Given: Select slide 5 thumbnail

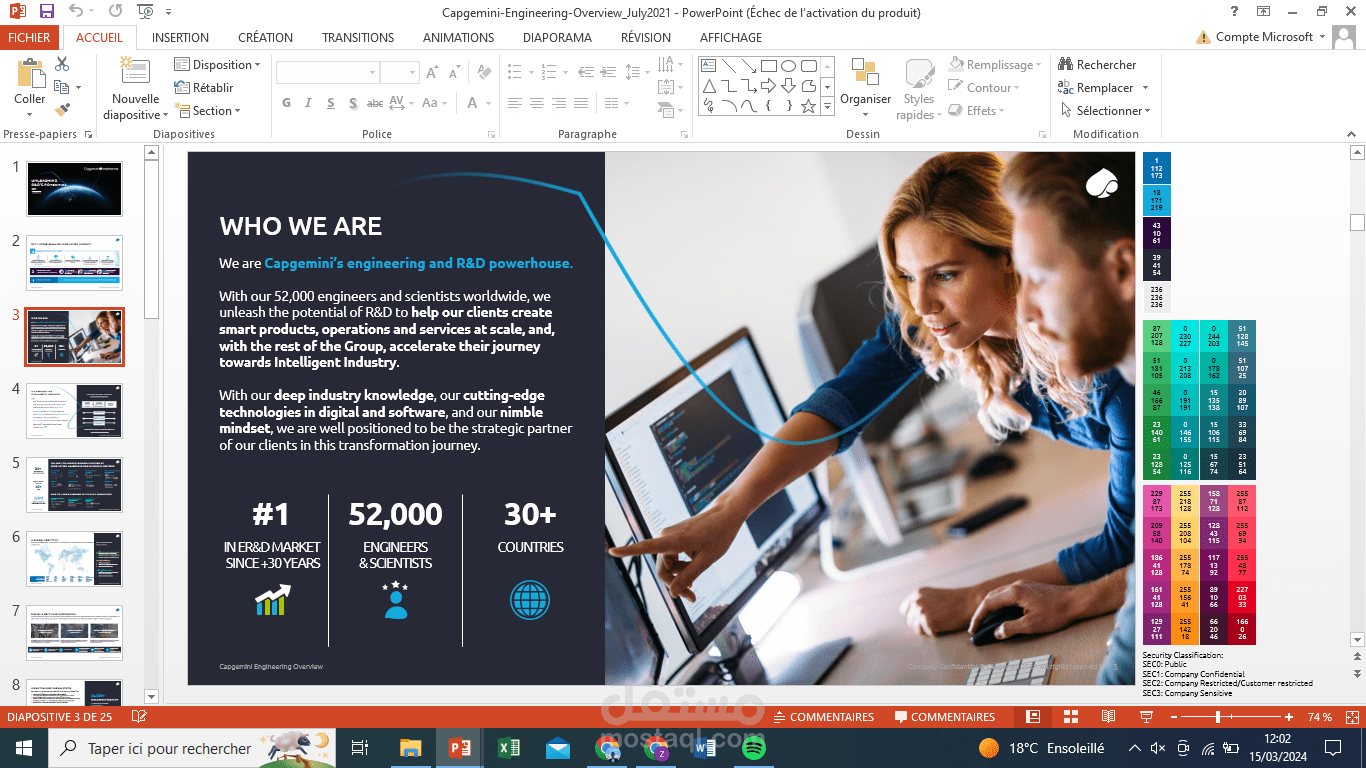Looking at the screenshot, I should (75, 484).
